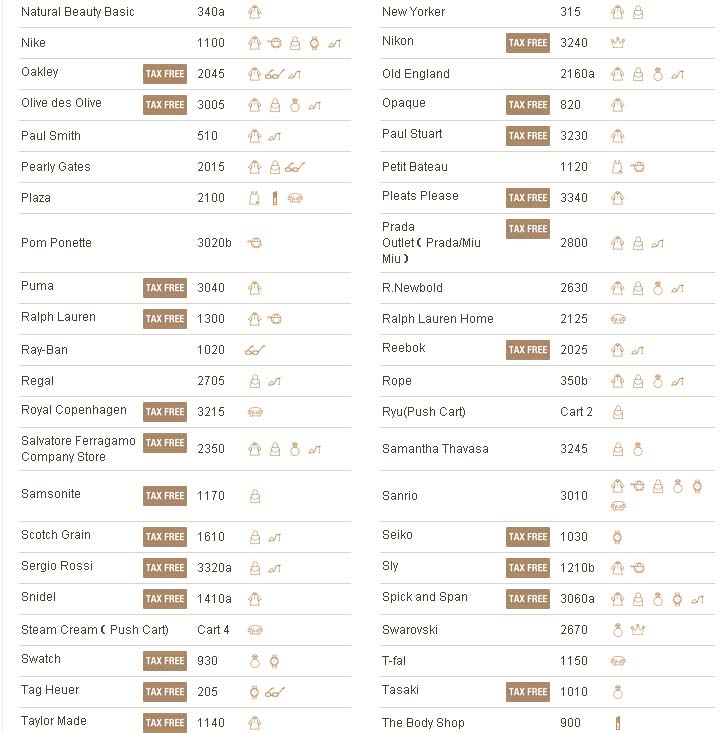Image resolution: width=724 pixels, height=733 pixels.
Task: Click the crown icon in Swarovski row
Action: [x=637, y=630]
